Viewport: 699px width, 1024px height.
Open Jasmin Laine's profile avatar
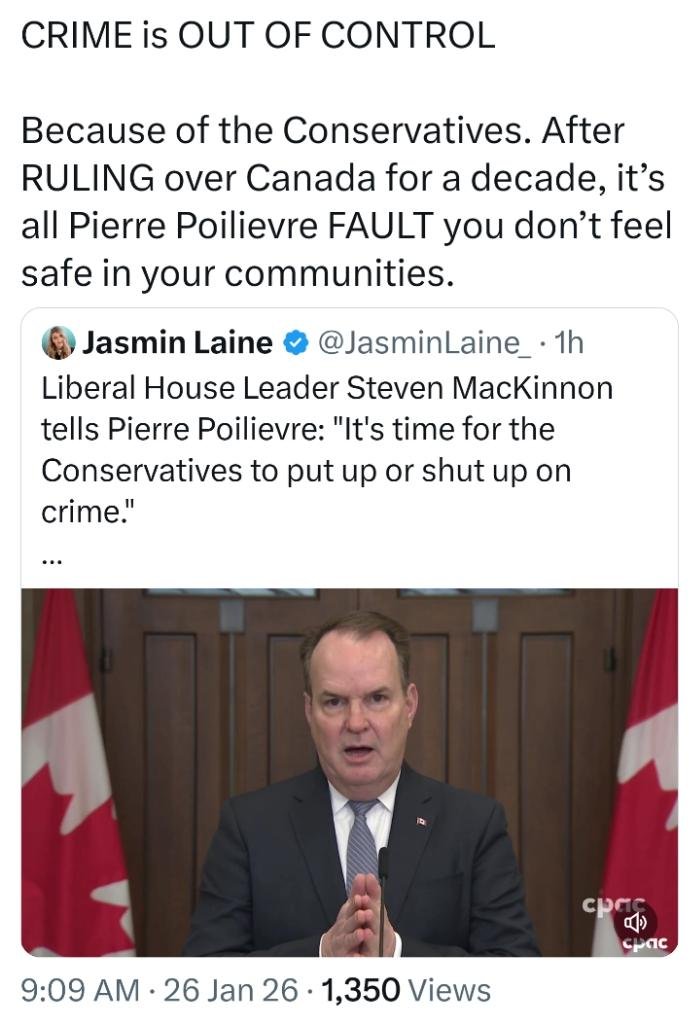[x=59, y=343]
